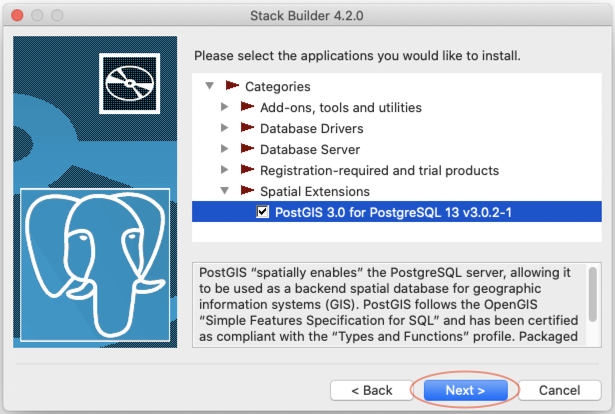This screenshot has width=615, height=414.
Task: Click the PostgreSQL elephant logo
Action: click(x=95, y=265)
